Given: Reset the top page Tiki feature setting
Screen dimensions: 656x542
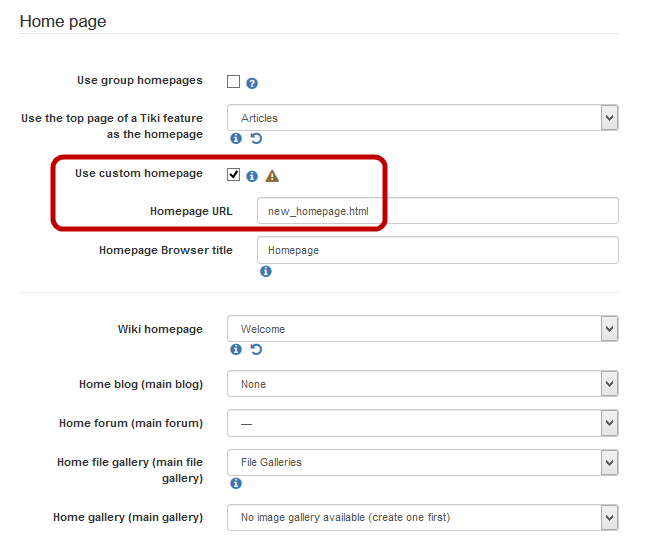Looking at the screenshot, I should coord(256,139).
